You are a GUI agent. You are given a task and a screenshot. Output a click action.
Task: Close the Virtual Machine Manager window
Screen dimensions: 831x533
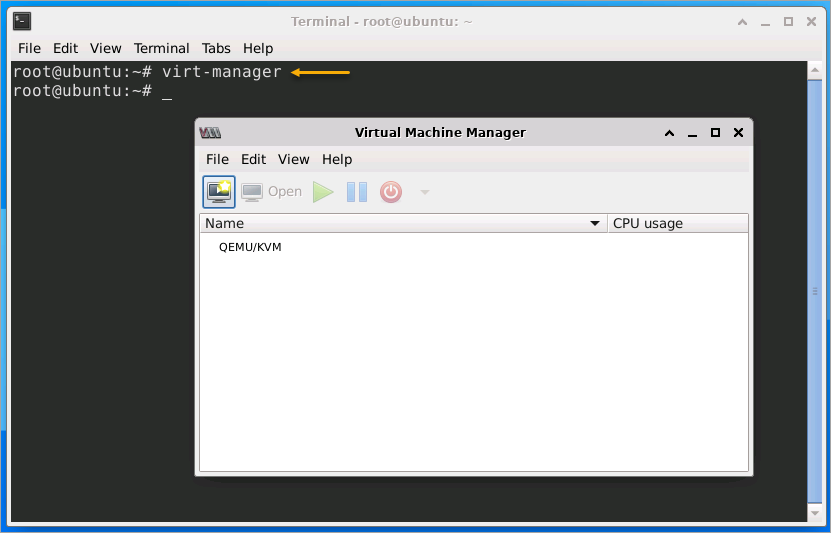(x=738, y=132)
